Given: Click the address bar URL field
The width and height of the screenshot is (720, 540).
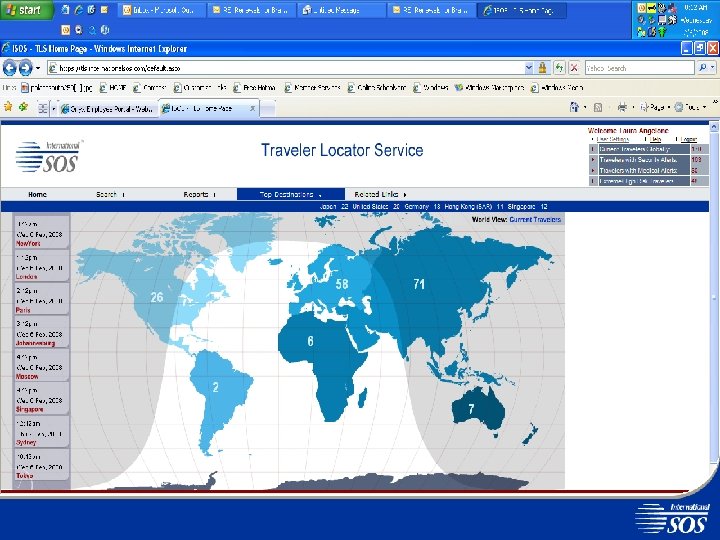Looking at the screenshot, I should pyautogui.click(x=286, y=68).
